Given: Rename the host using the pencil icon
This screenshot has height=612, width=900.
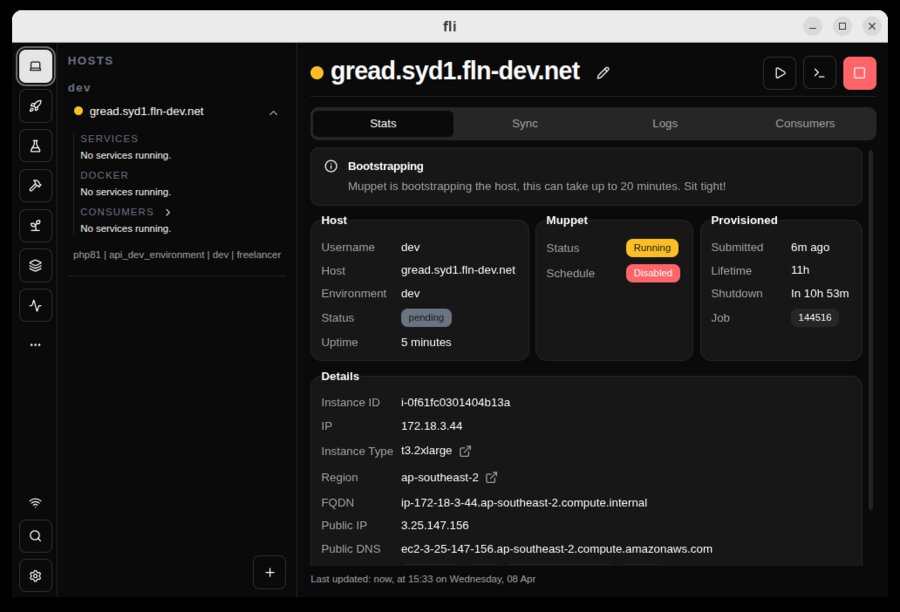Looking at the screenshot, I should [603, 72].
